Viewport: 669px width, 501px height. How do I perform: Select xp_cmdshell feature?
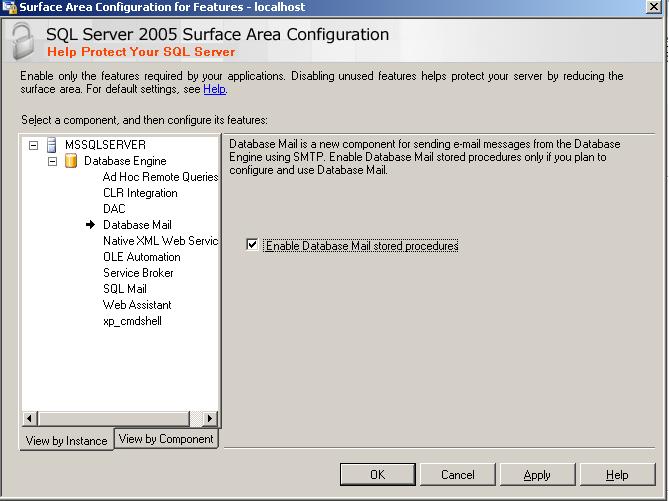pyautogui.click(x=132, y=321)
